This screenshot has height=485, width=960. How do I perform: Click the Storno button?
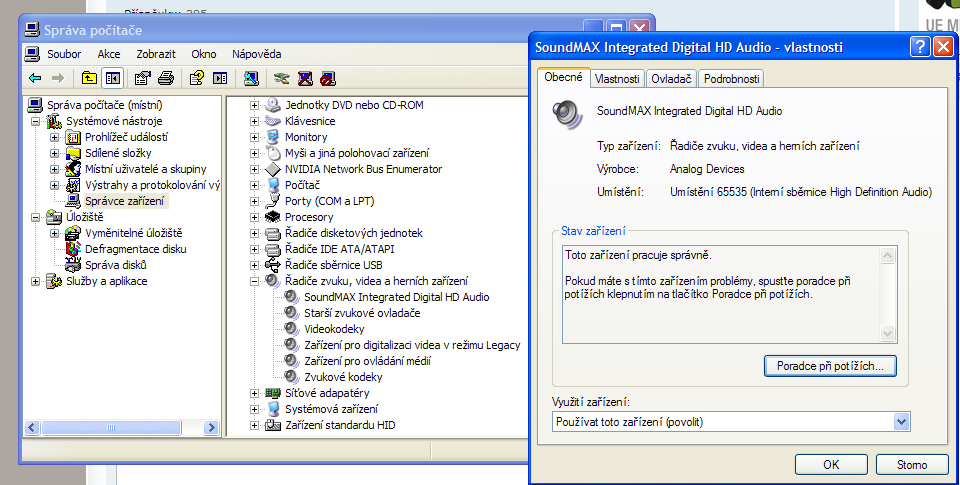tap(912, 465)
